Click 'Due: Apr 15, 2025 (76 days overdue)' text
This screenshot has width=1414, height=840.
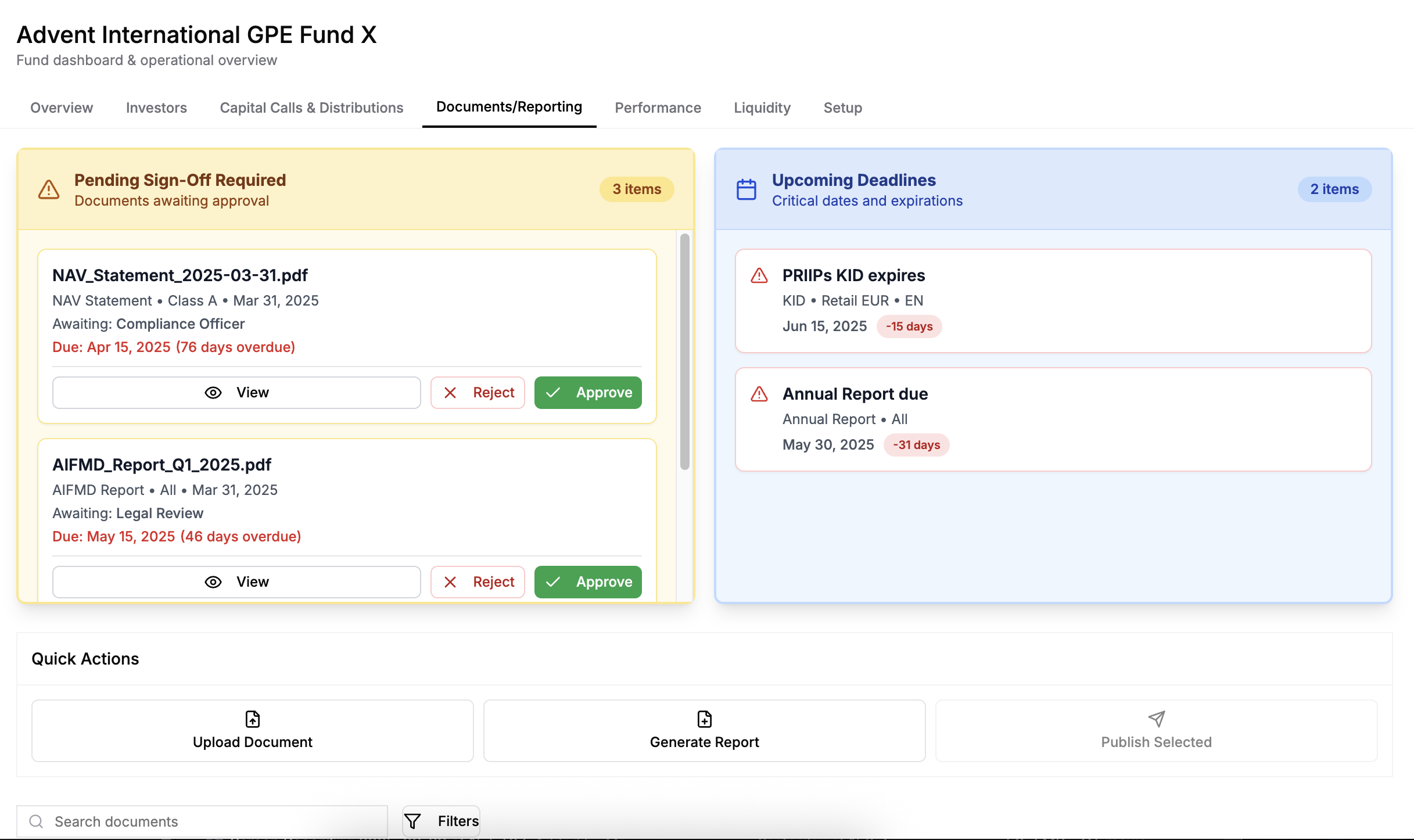coord(174,347)
